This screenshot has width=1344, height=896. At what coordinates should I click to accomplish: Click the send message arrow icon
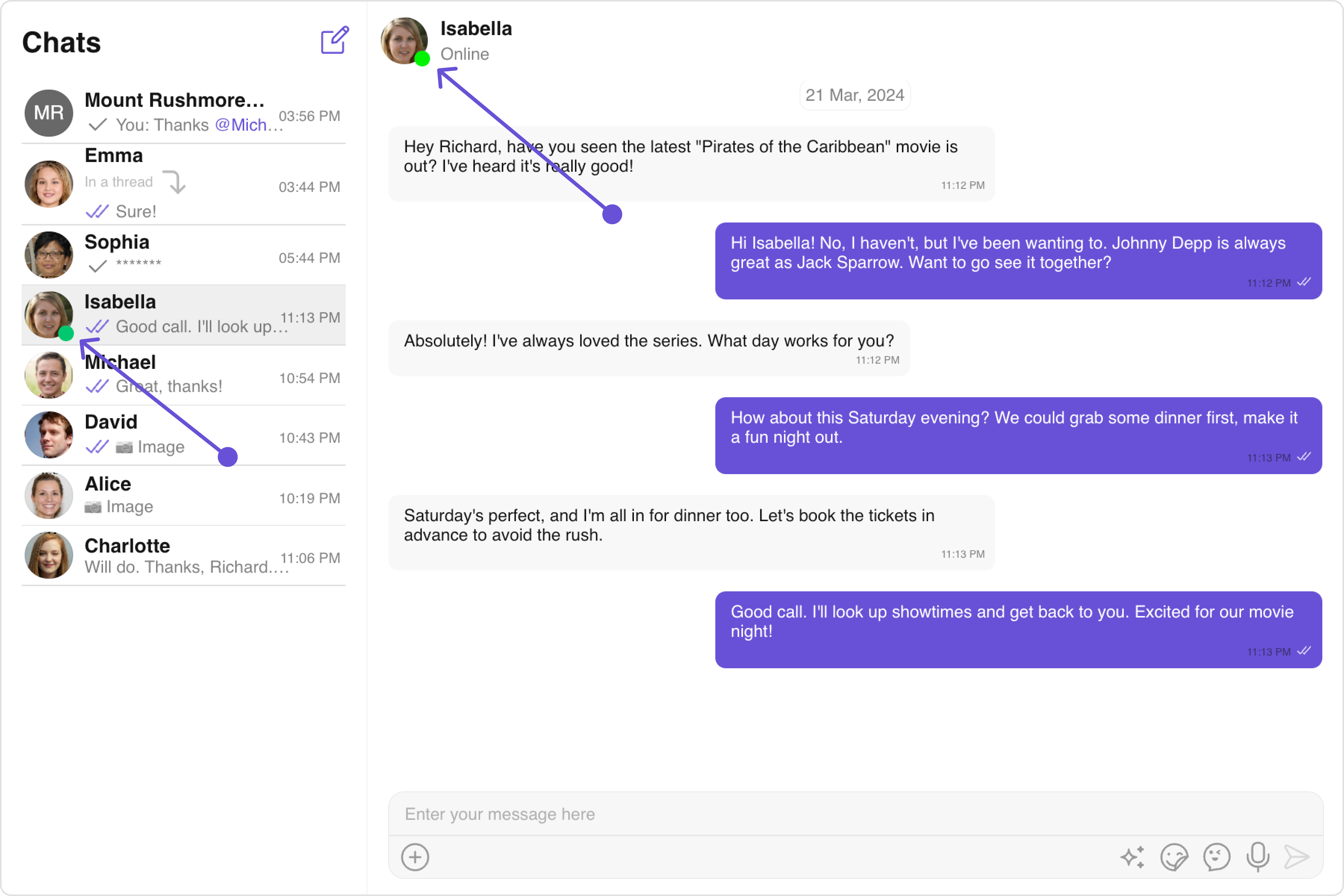pyautogui.click(x=1297, y=857)
